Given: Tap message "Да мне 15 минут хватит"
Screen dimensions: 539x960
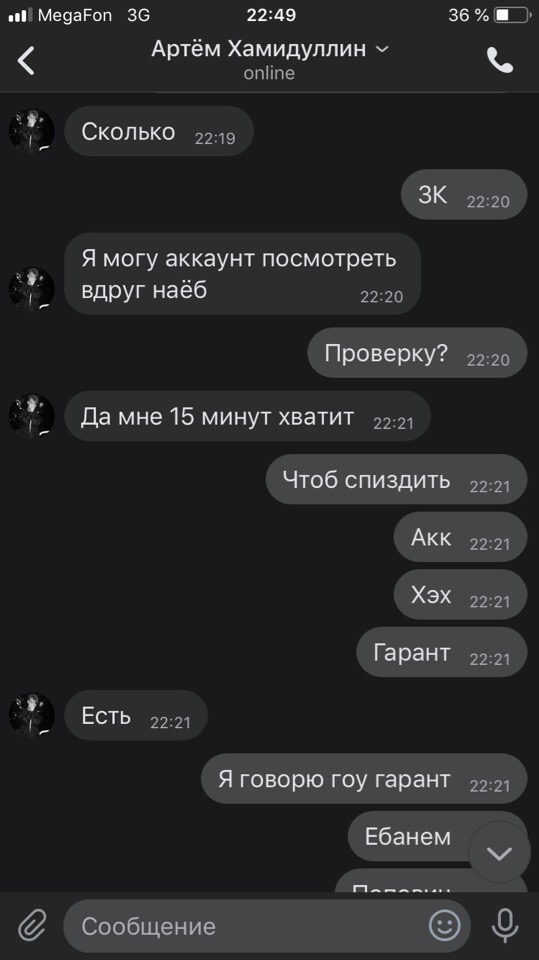Looking at the screenshot, I should 247,416.
